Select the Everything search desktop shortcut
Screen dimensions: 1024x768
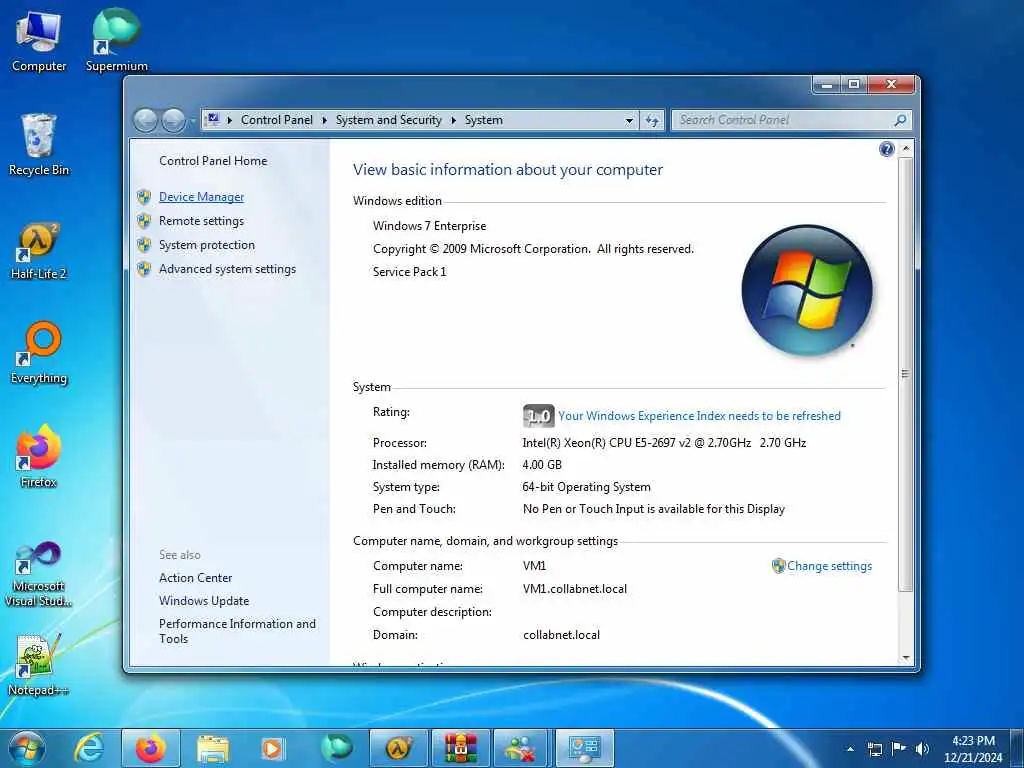pyautogui.click(x=39, y=353)
